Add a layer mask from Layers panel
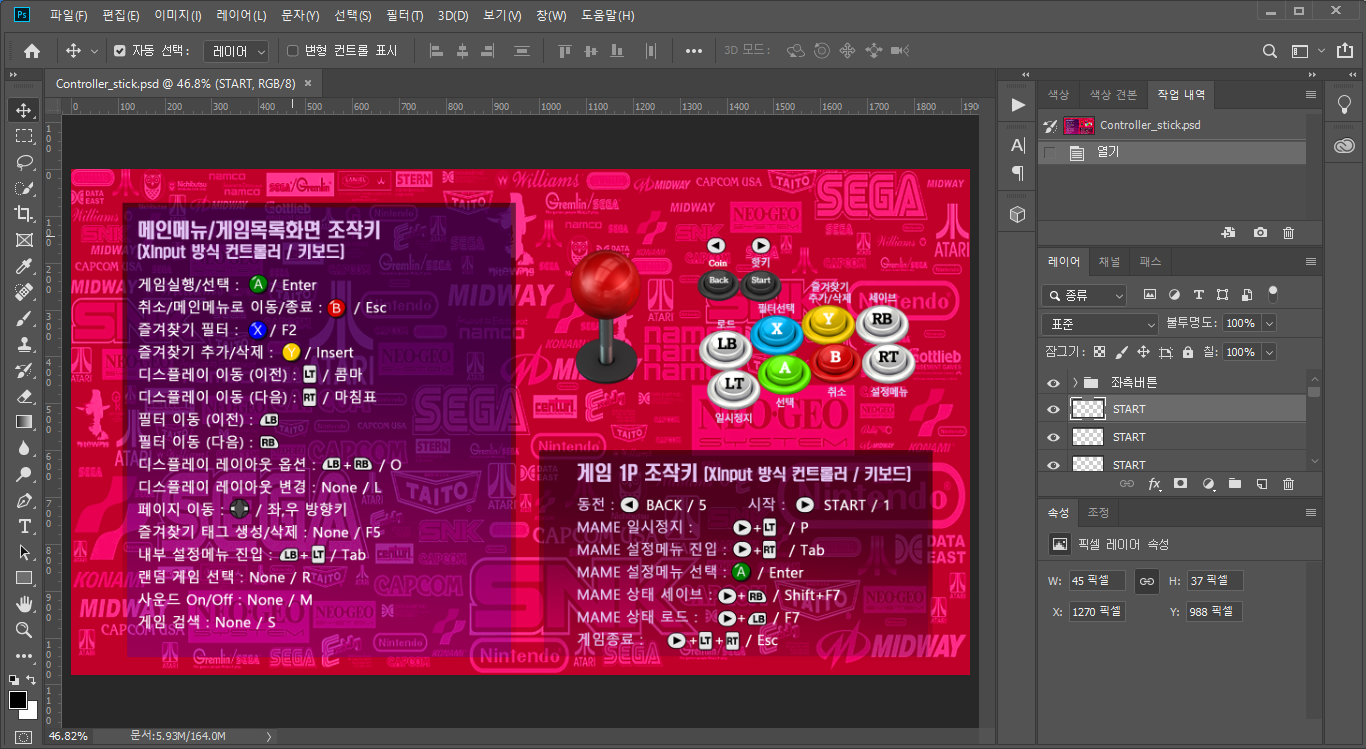The width and height of the screenshot is (1366, 749). click(1181, 484)
